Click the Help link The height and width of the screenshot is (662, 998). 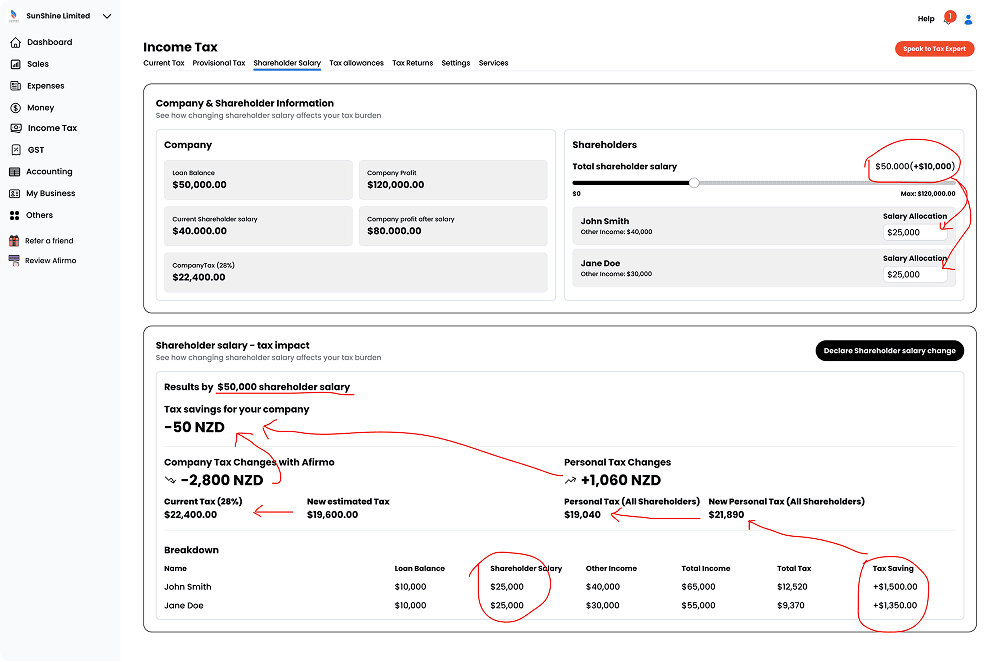pos(926,19)
